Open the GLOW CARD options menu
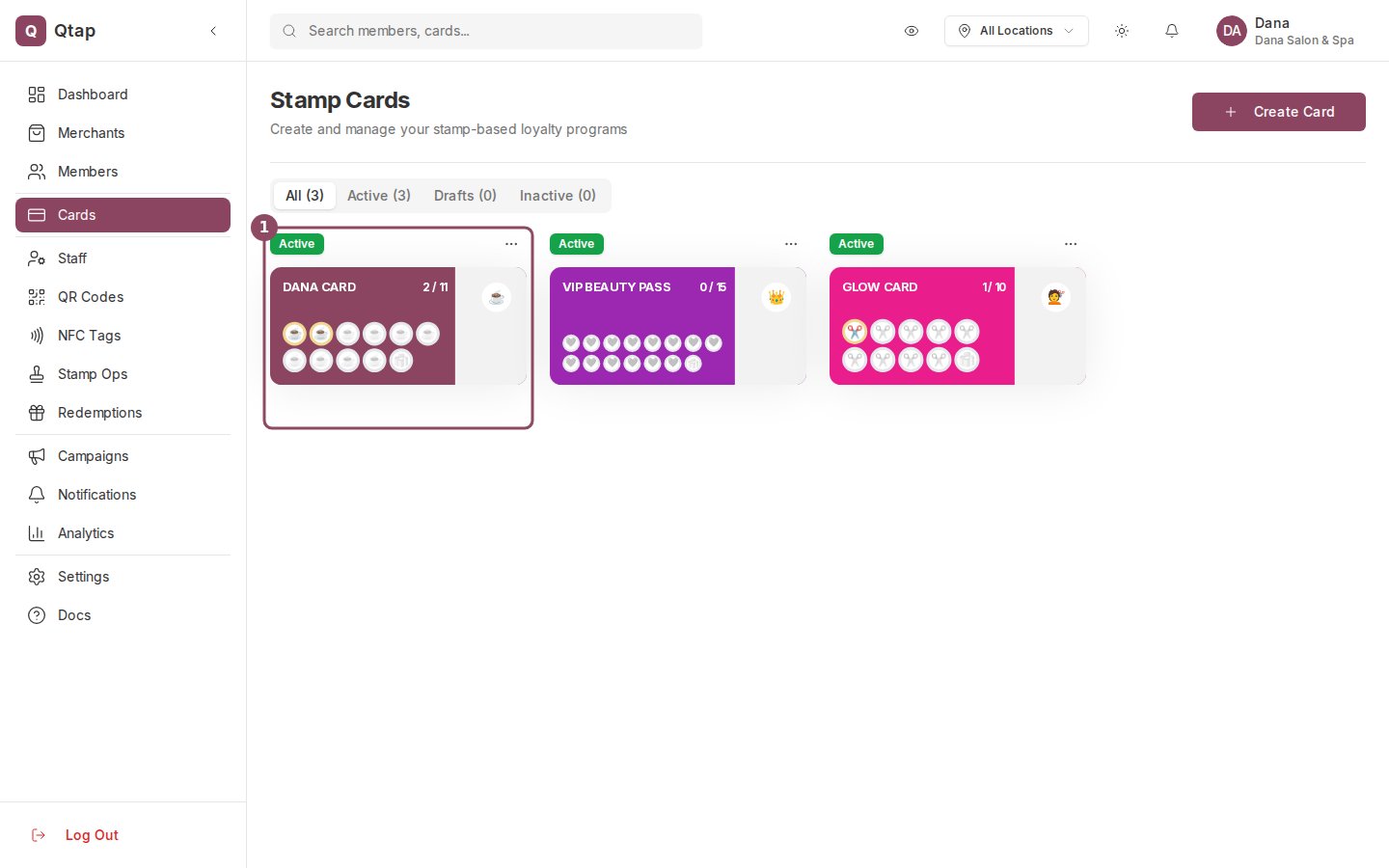1389x868 pixels. pyautogui.click(x=1071, y=244)
